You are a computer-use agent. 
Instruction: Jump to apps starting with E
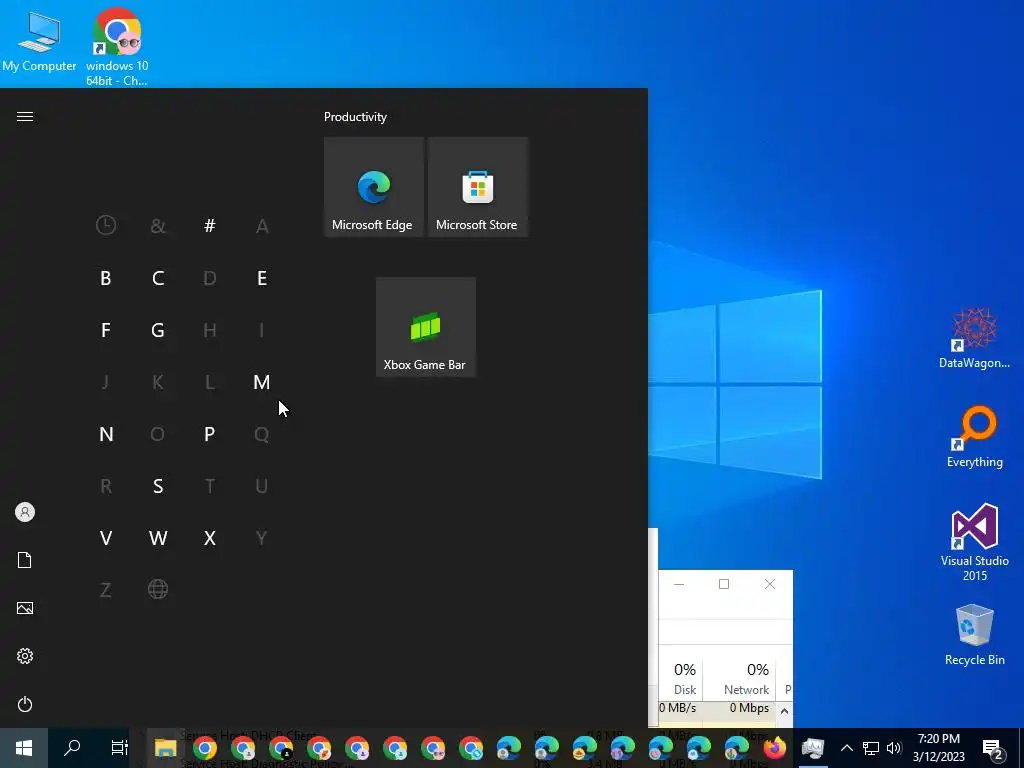click(262, 278)
